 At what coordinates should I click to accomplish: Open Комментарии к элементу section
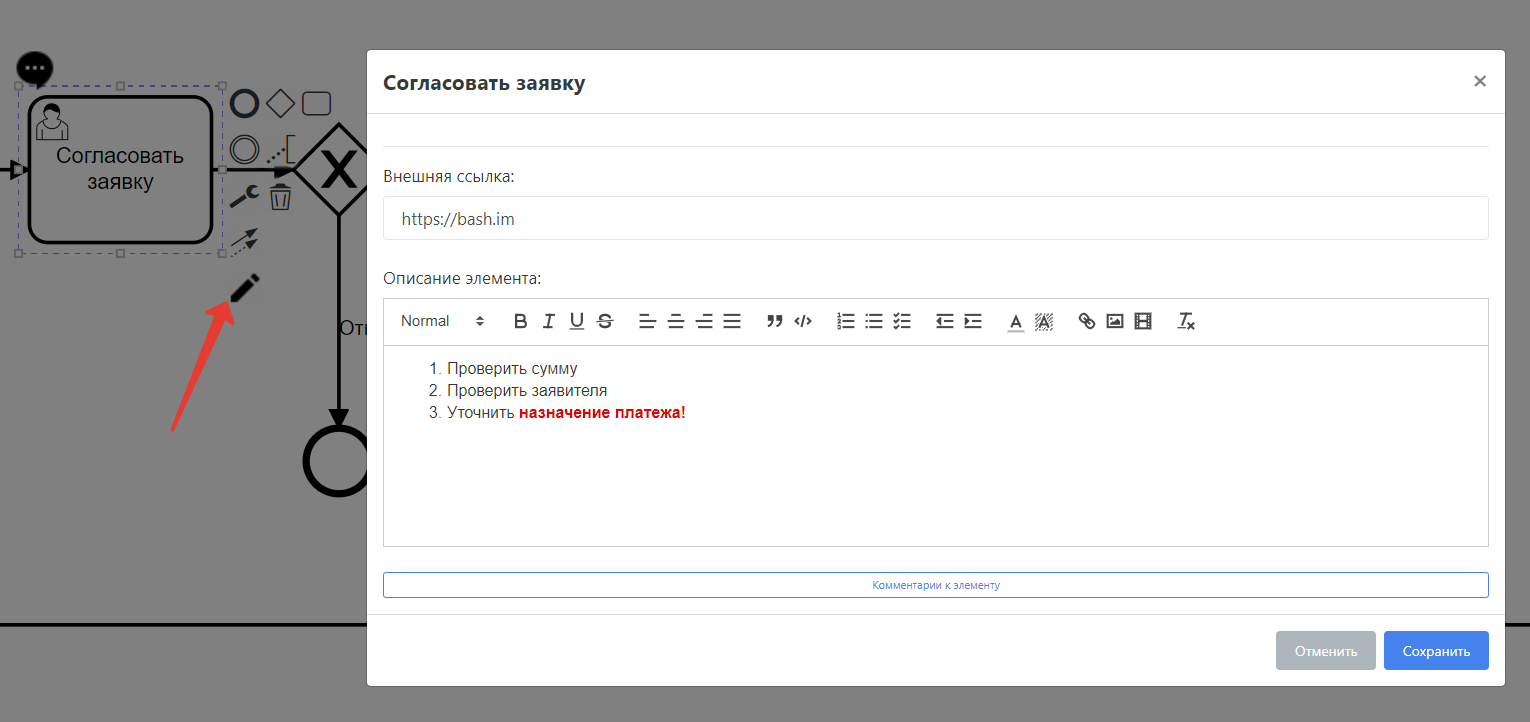tap(936, 585)
